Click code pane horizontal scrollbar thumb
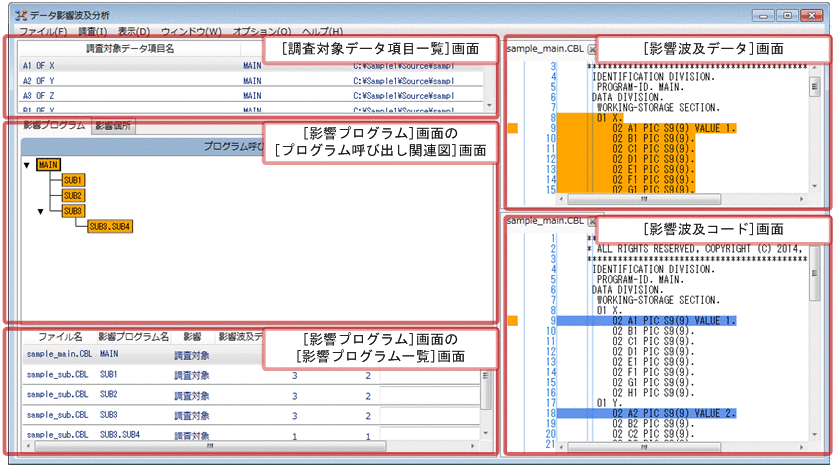This screenshot has height=468, width=835. point(644,448)
